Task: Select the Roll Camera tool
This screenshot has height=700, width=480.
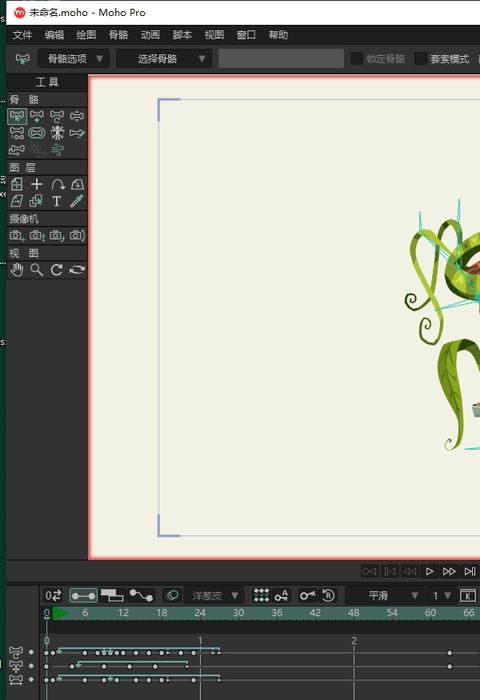Action: [x=57, y=235]
